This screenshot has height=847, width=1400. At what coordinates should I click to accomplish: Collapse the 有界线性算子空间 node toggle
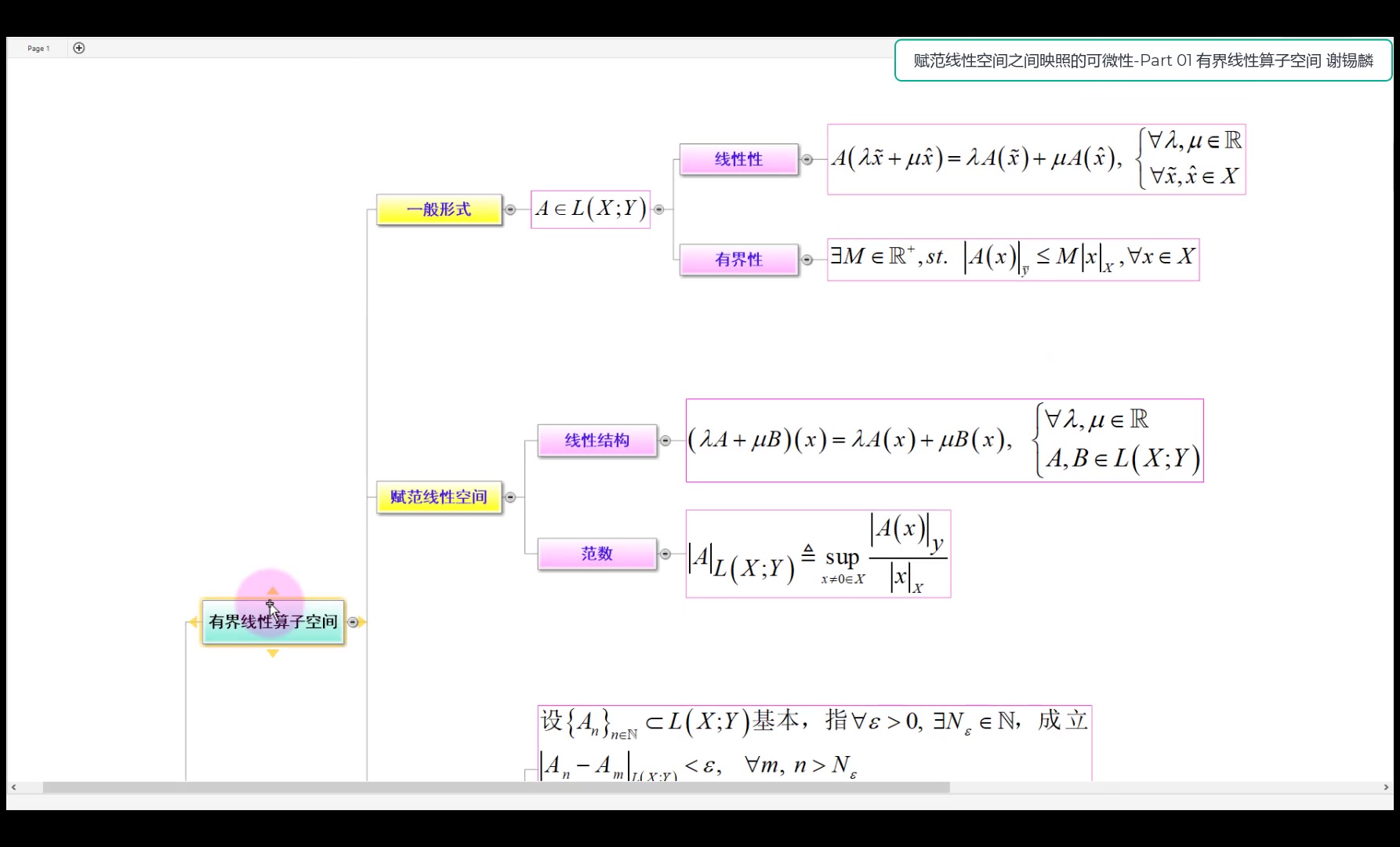353,622
